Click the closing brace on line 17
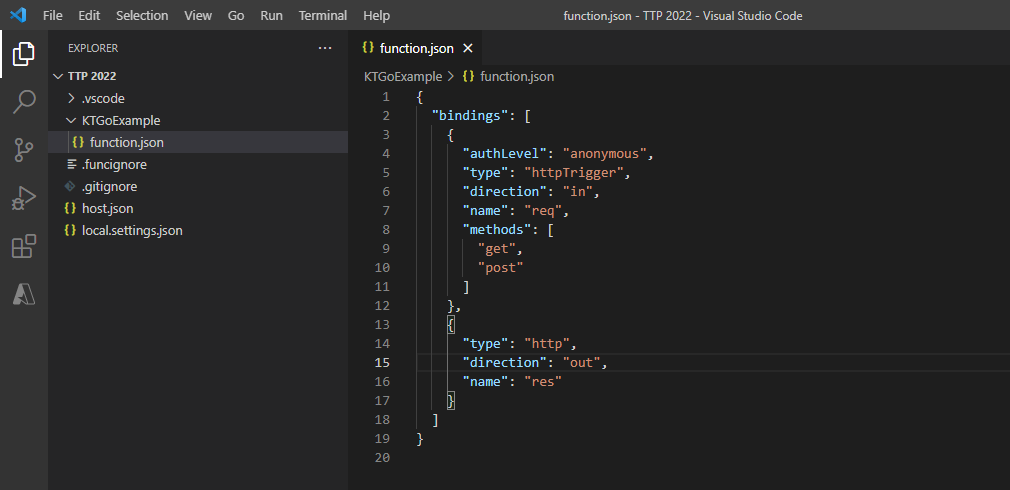The height and width of the screenshot is (490, 1010). tap(451, 400)
